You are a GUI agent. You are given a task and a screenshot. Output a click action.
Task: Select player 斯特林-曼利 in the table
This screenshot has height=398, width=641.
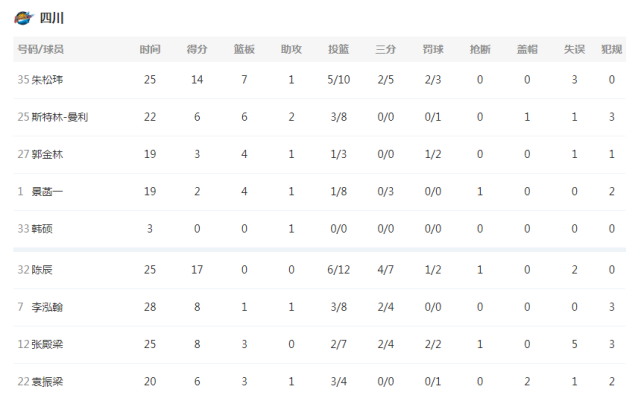click(60, 117)
